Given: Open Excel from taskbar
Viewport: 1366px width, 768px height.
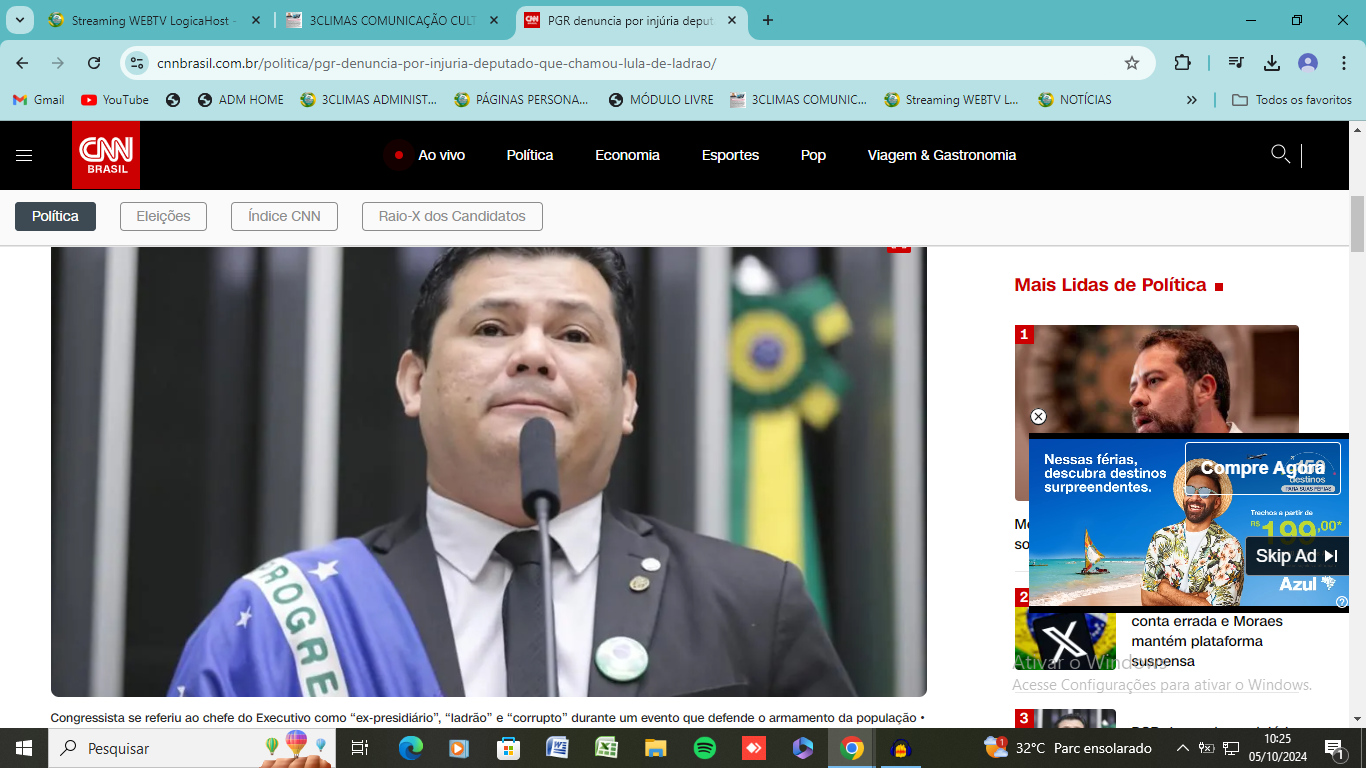Looking at the screenshot, I should point(606,748).
